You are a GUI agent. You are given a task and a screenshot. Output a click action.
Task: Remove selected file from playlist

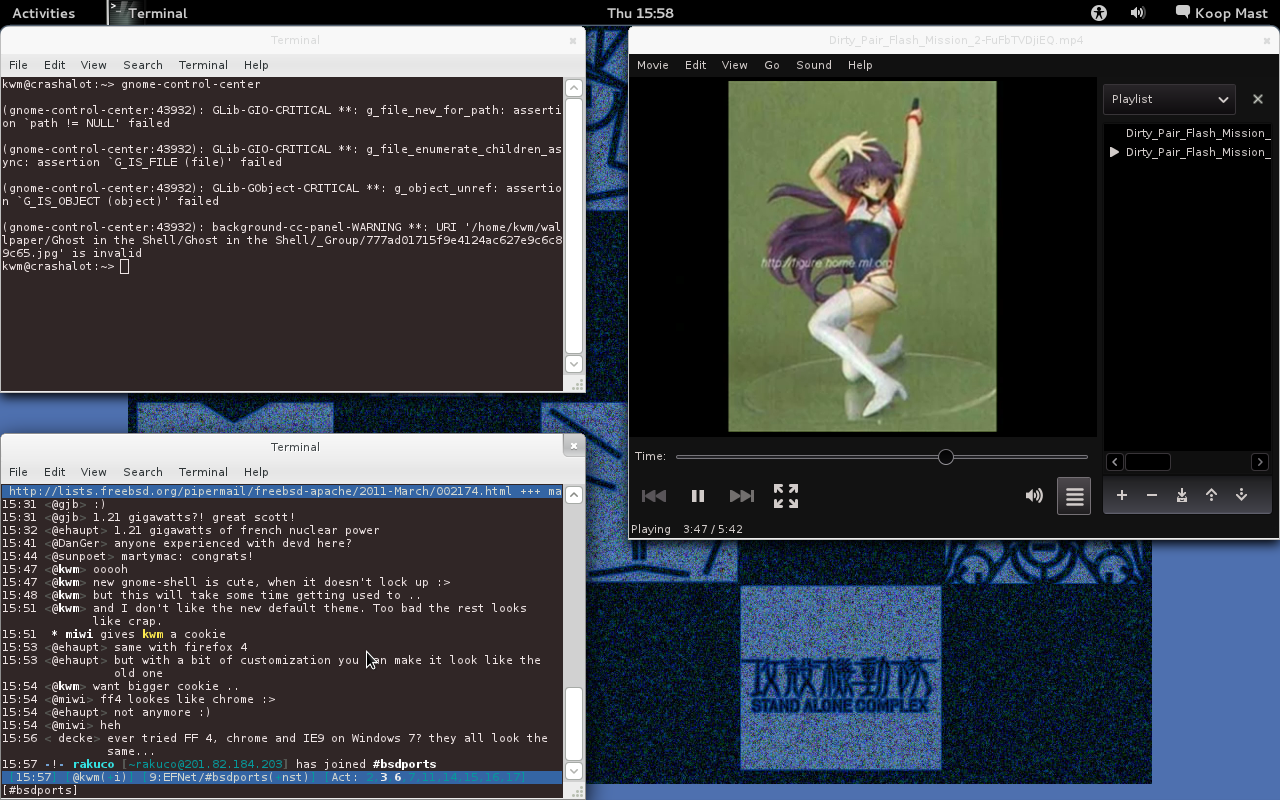(1152, 495)
